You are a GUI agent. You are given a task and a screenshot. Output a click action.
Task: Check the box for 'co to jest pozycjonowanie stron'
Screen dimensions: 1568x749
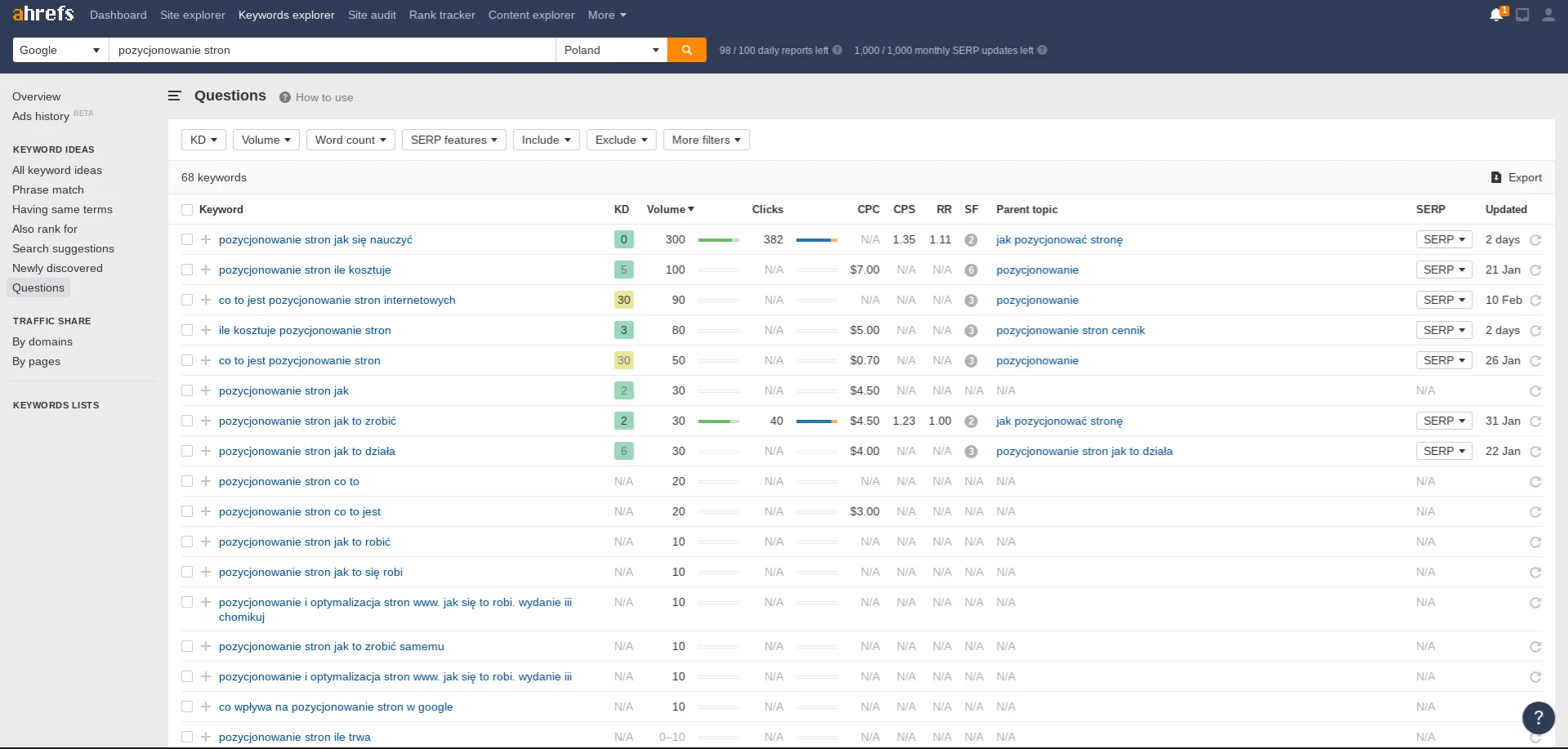point(187,360)
